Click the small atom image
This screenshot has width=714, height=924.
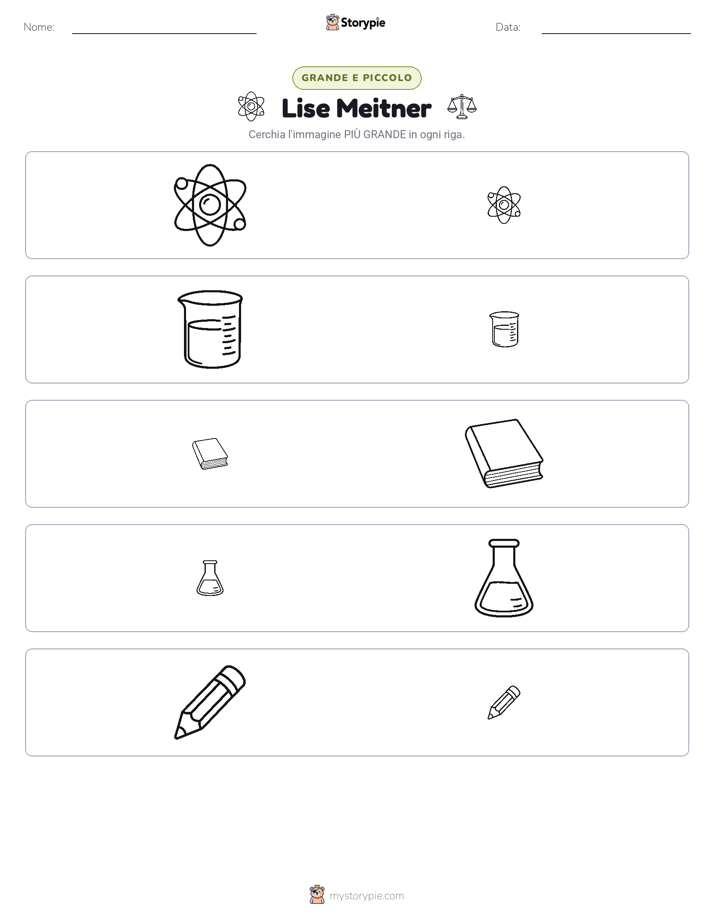click(x=504, y=205)
